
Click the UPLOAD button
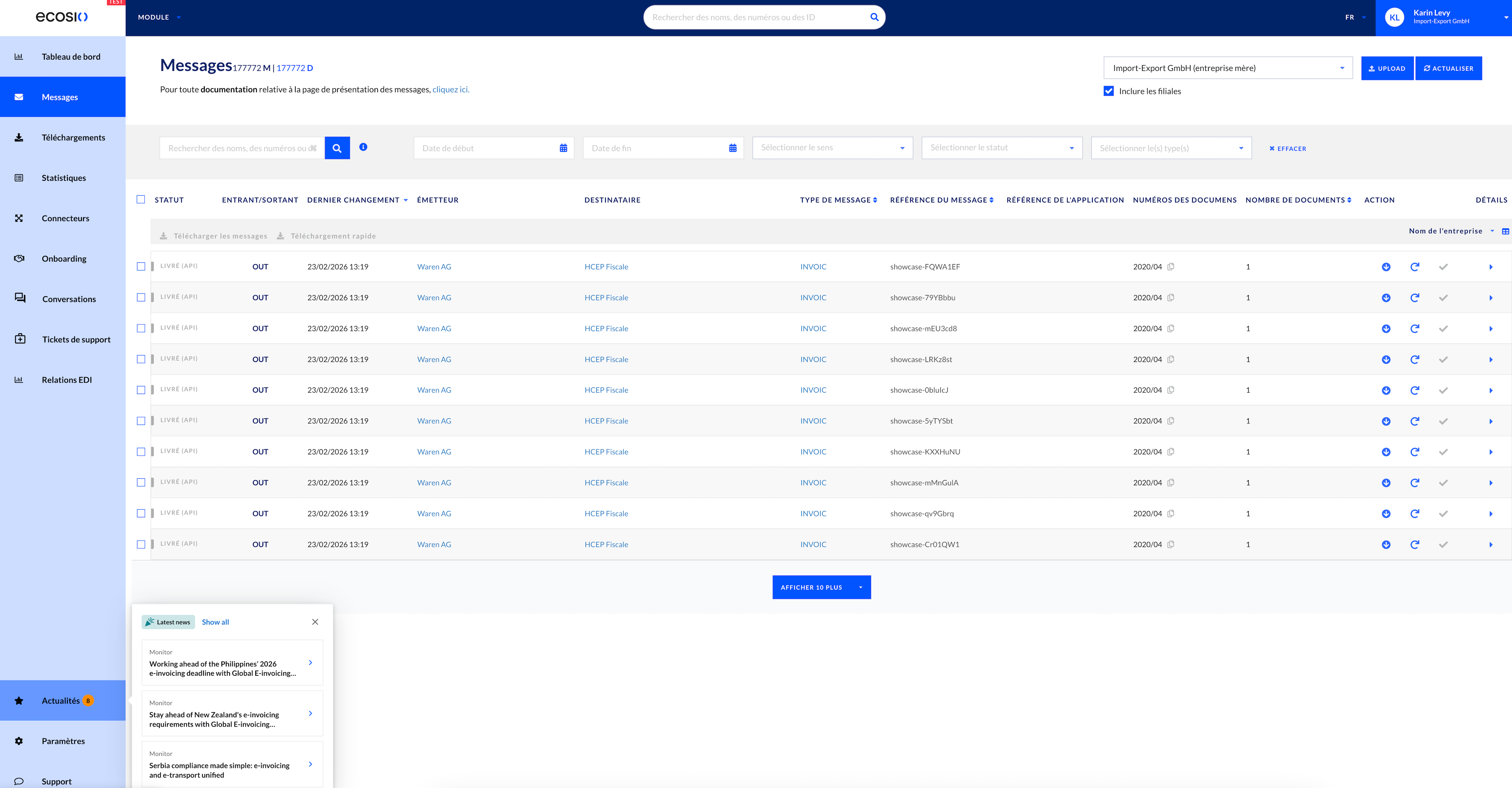[1387, 68]
